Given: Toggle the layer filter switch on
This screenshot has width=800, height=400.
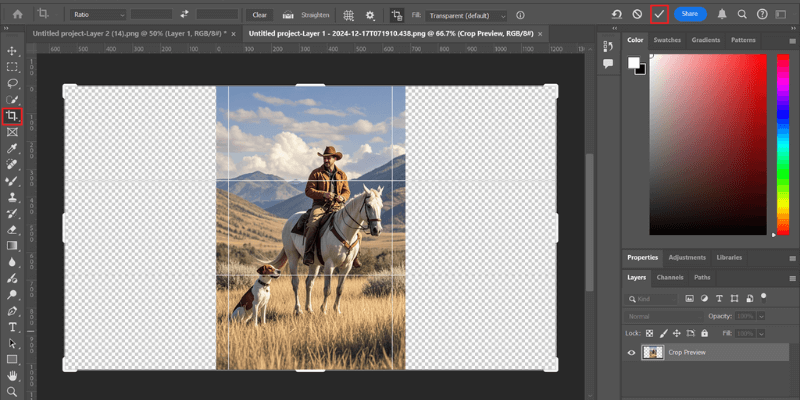Looking at the screenshot, I should [x=765, y=298].
